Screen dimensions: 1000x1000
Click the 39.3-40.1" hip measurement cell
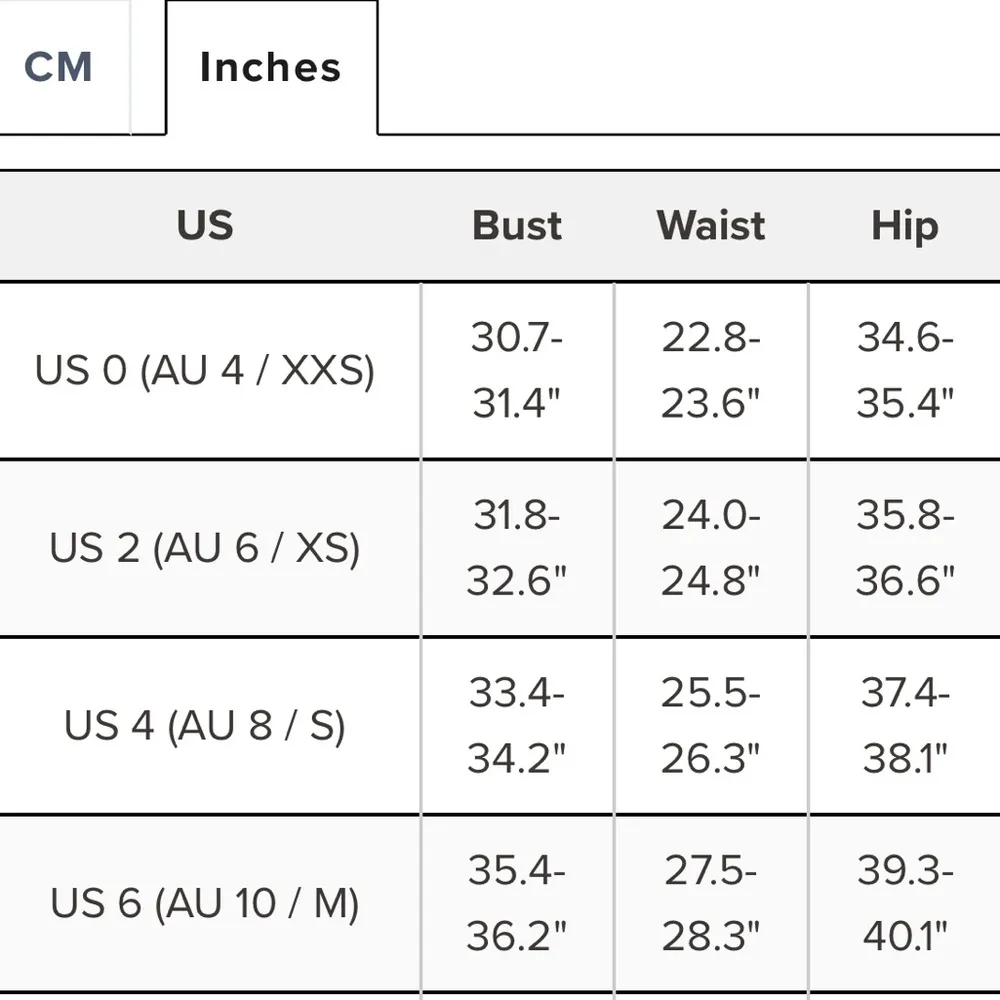905,904
